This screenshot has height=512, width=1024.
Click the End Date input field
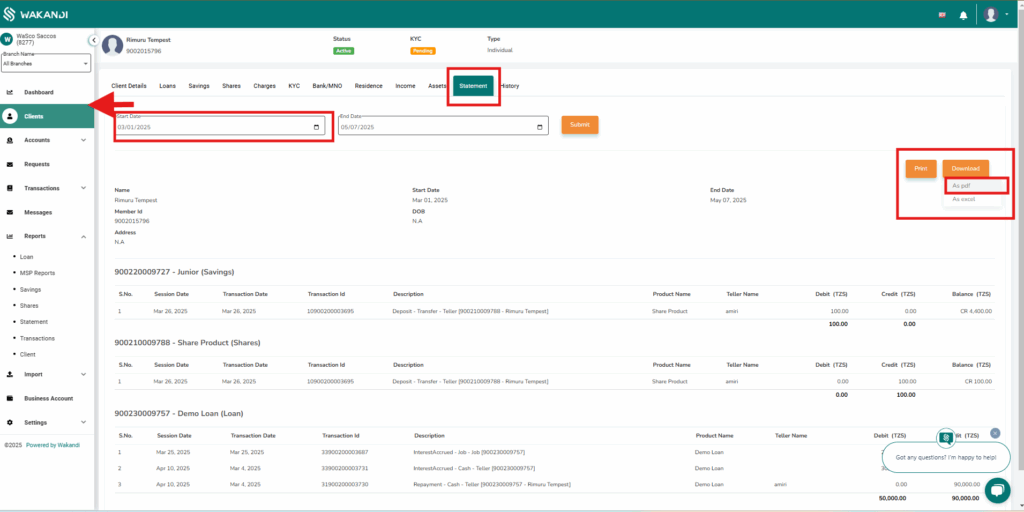[443, 127]
